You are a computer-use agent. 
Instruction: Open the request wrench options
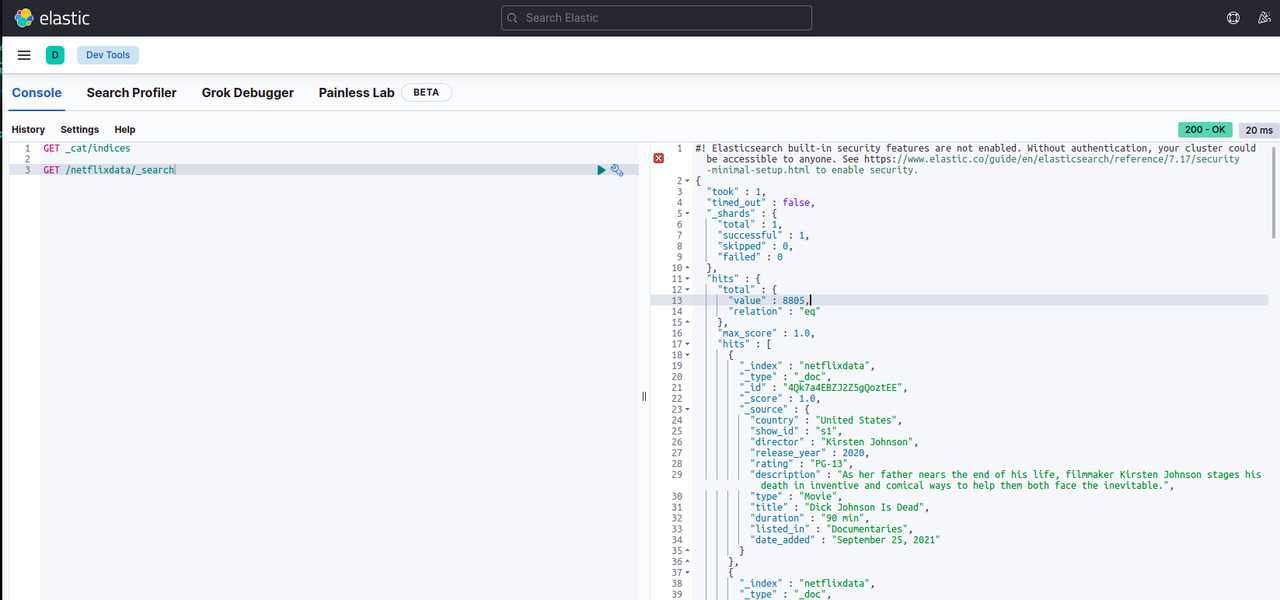(x=617, y=170)
